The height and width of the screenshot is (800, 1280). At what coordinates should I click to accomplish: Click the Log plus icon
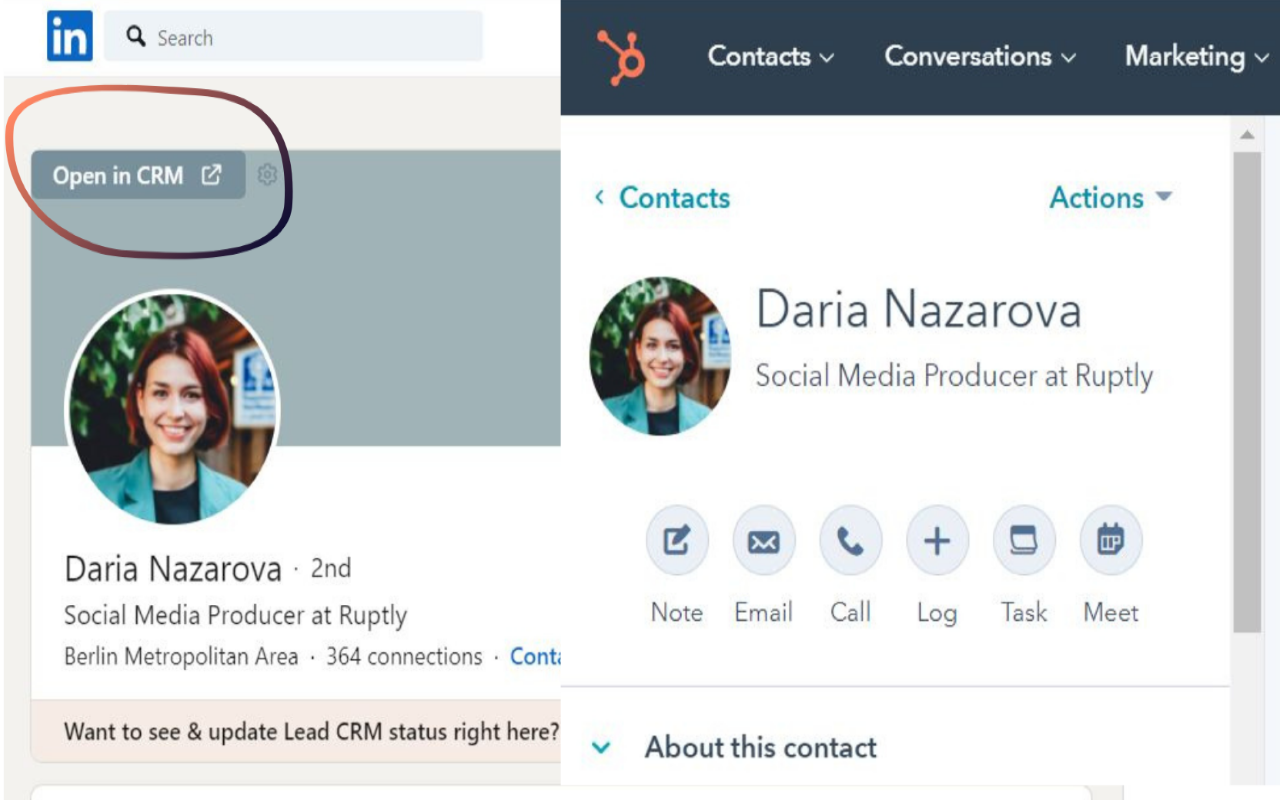pyautogui.click(x=937, y=541)
